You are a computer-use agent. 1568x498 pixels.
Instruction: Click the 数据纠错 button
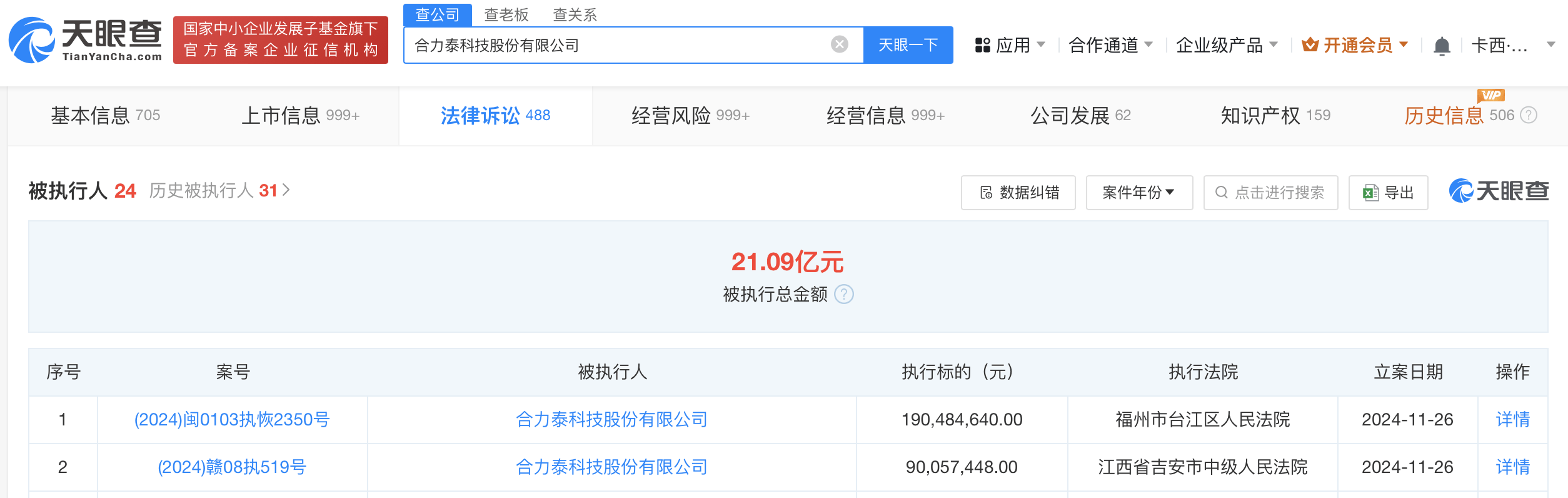point(1018,193)
